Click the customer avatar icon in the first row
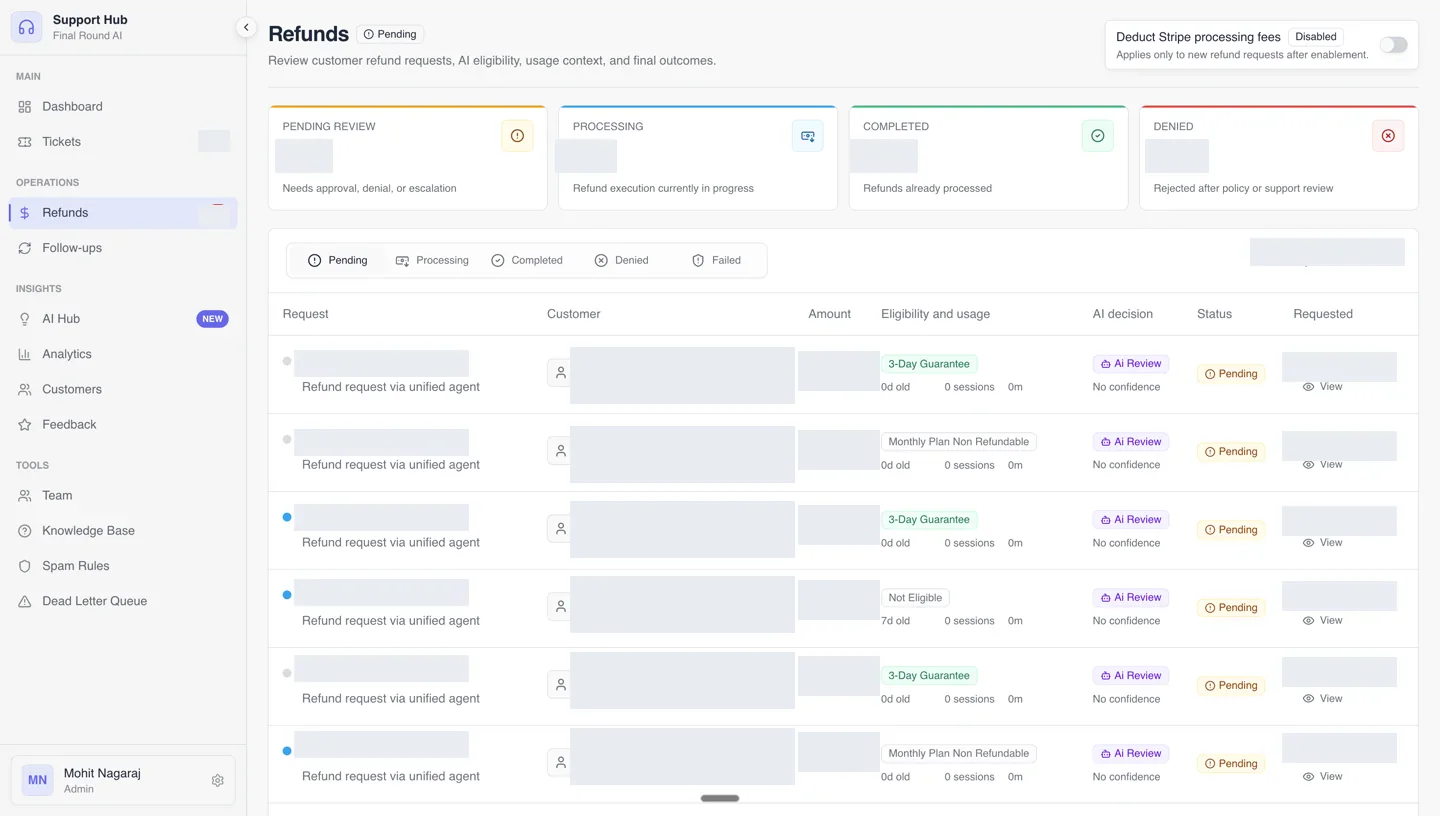Image resolution: width=1440 pixels, height=816 pixels. coord(561,373)
